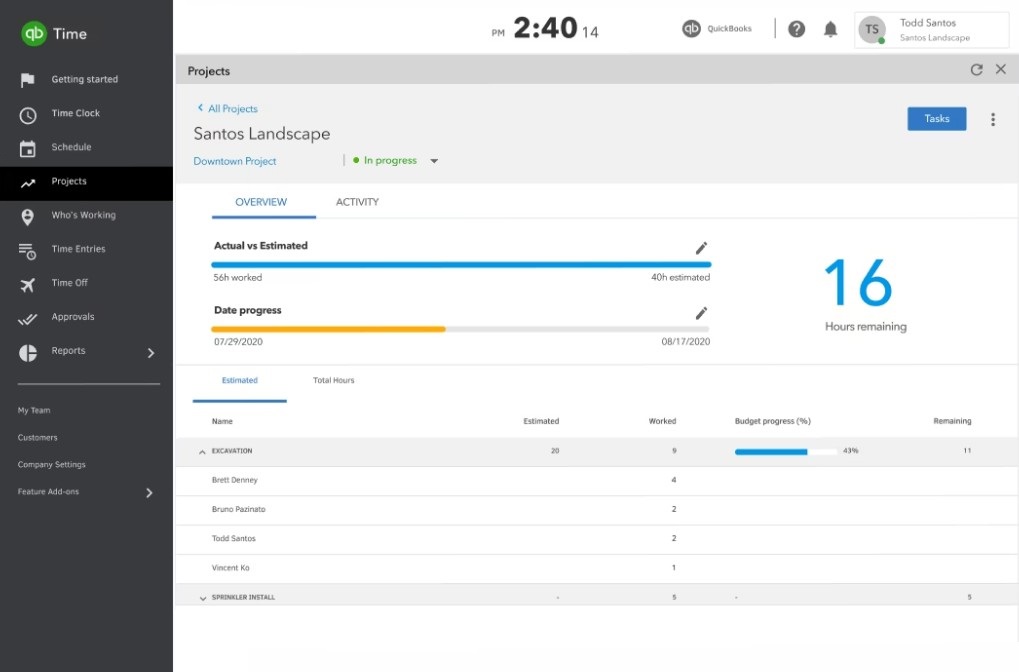Click the Date progress pencil edit icon
Image resolution: width=1019 pixels, height=672 pixels.
(701, 313)
